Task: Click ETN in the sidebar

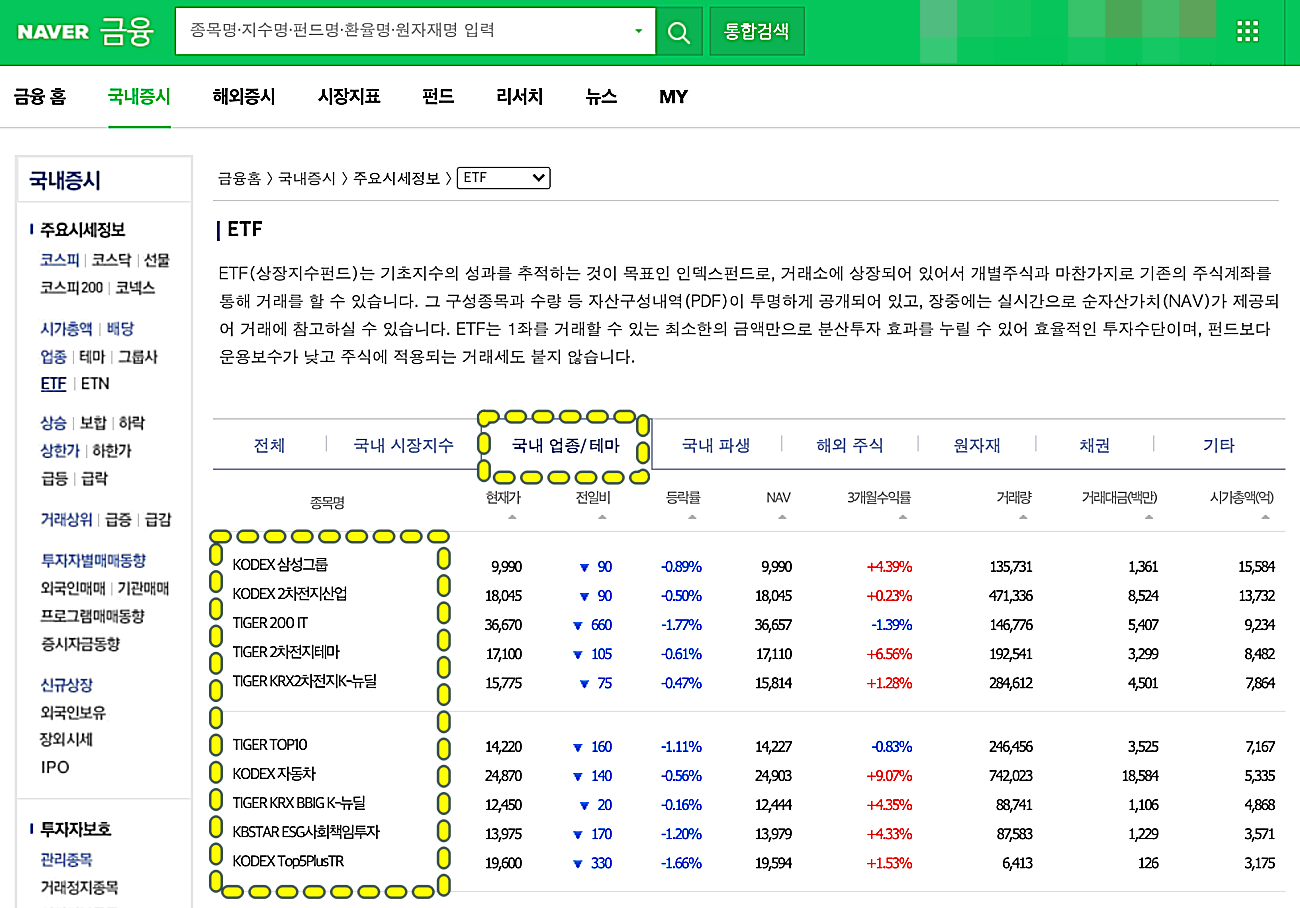Action: tap(95, 384)
